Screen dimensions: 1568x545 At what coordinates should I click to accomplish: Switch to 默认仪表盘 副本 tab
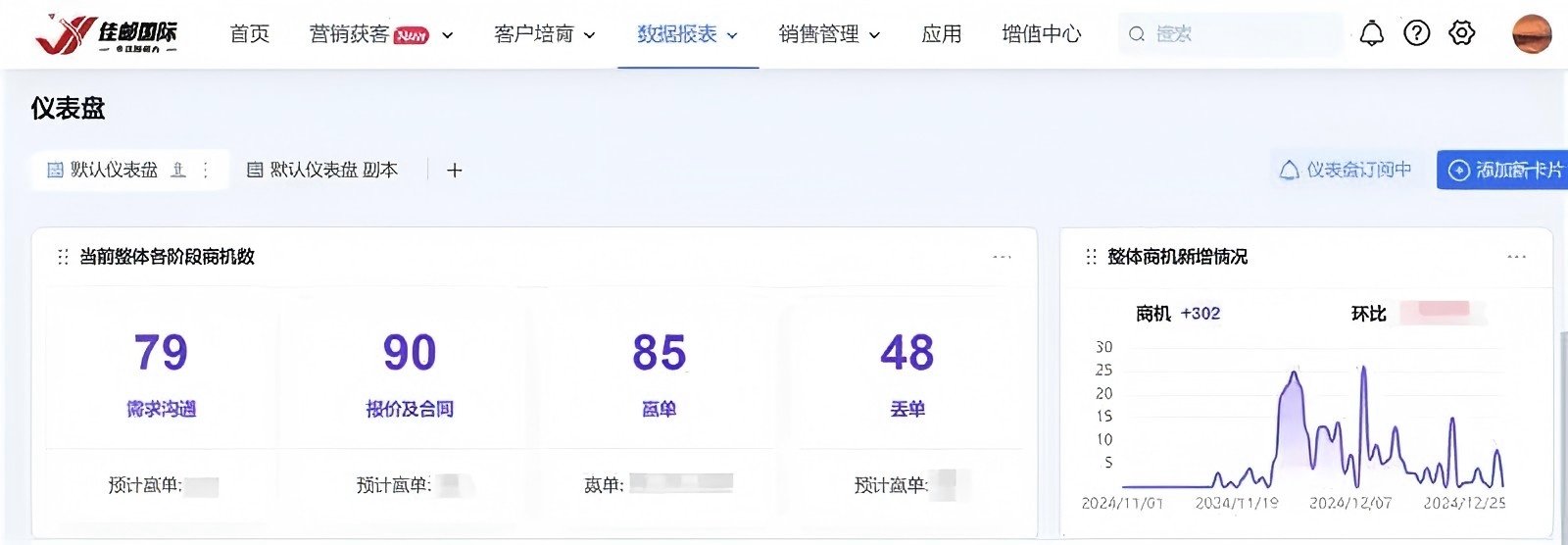pos(322,171)
